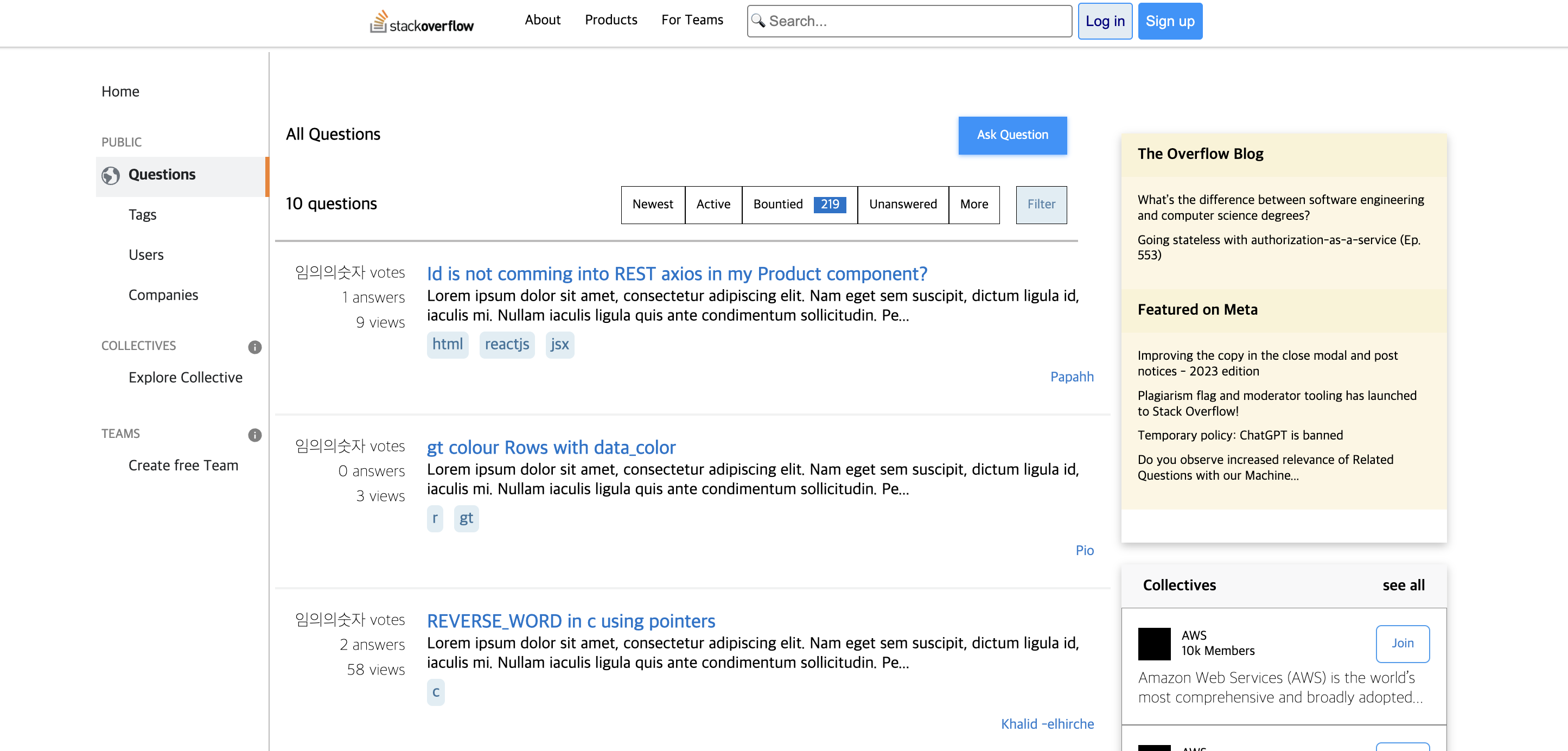Open blog post about software engineering degrees
This screenshot has width=1568, height=751.
pos(1280,207)
